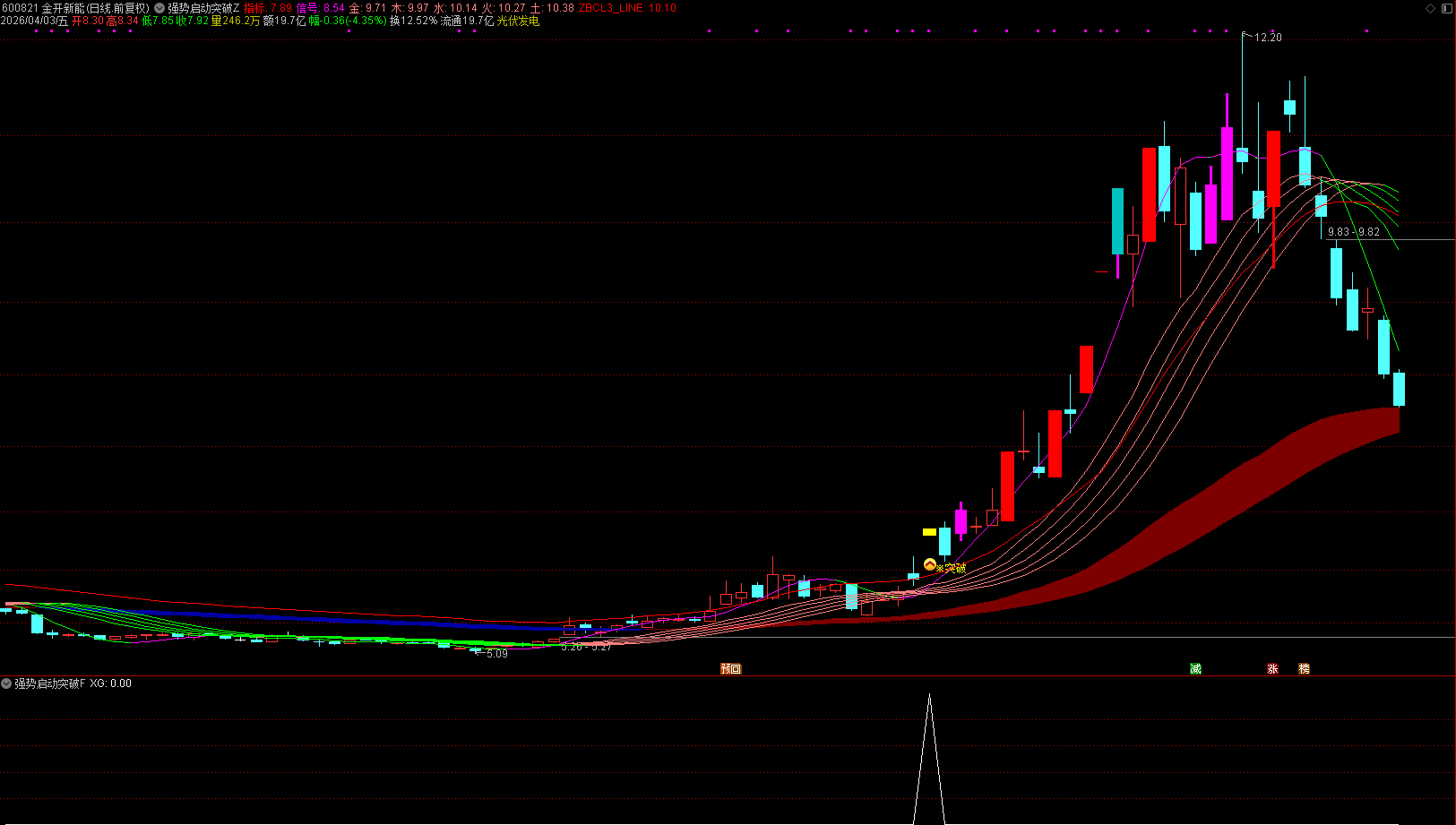Click the 预回 event marker icon

pos(731,669)
